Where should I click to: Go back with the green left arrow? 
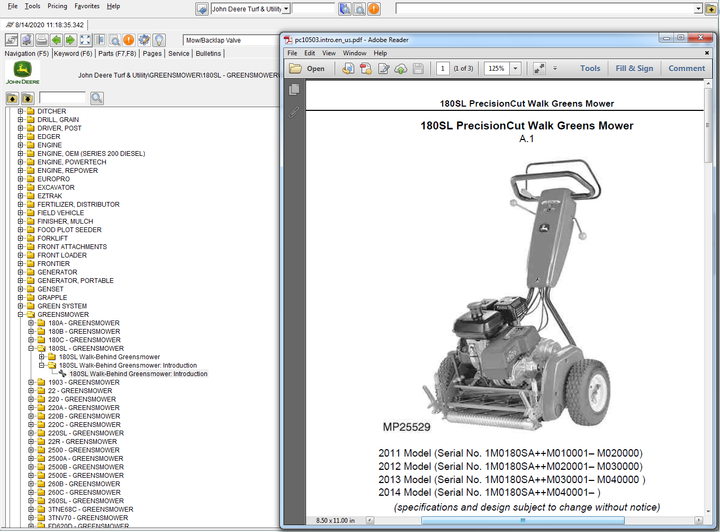click(56, 40)
